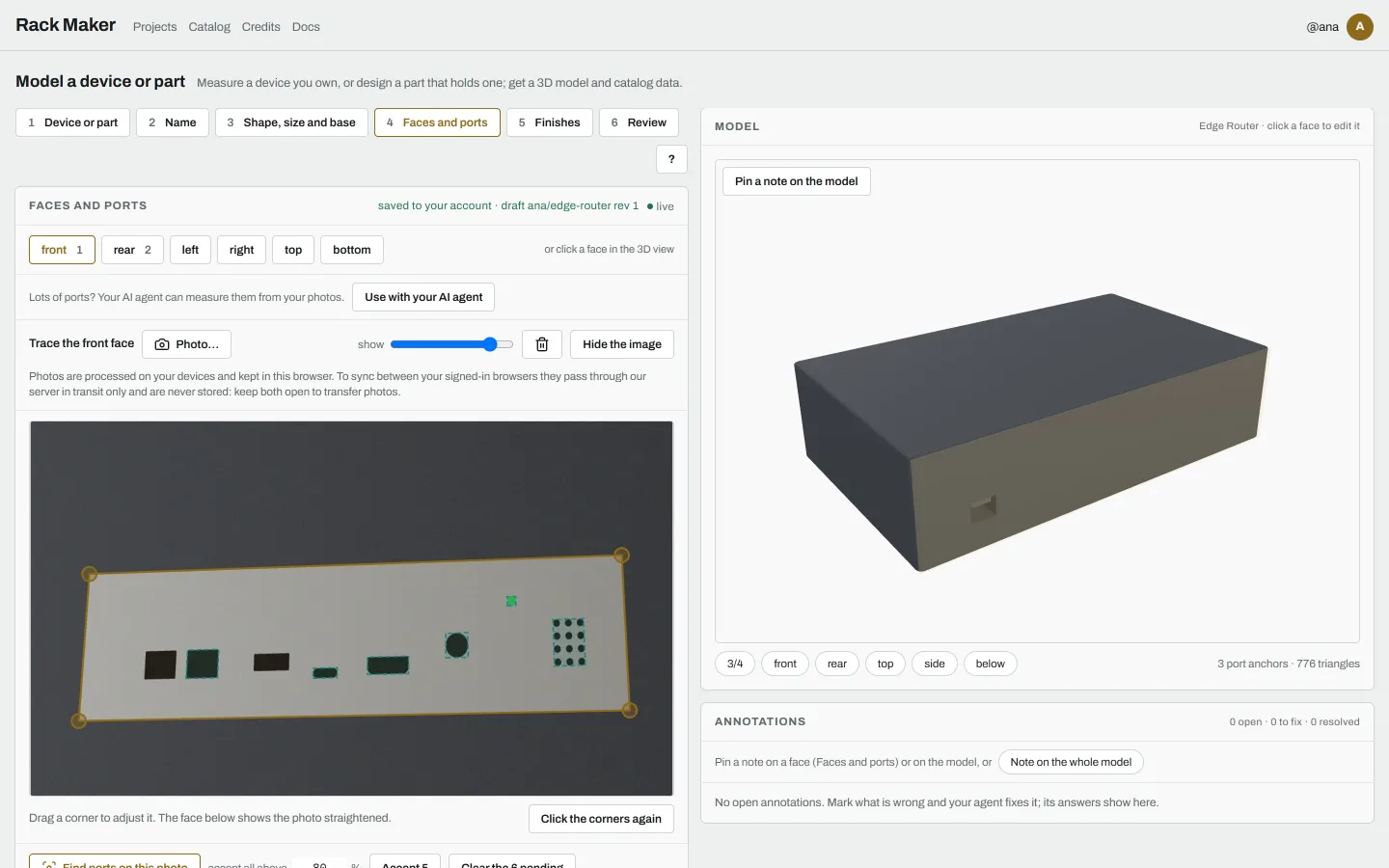The height and width of the screenshot is (868, 1389).
Task: Go to step 5 Finishes
Action: [550, 122]
